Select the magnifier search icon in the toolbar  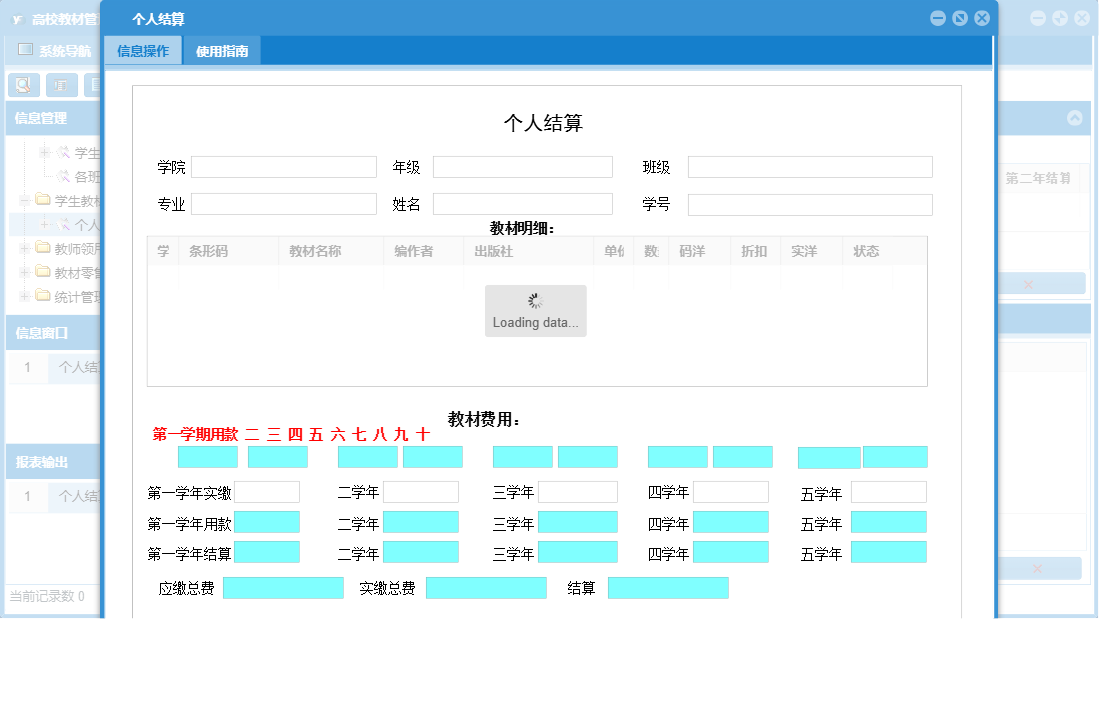point(23,85)
